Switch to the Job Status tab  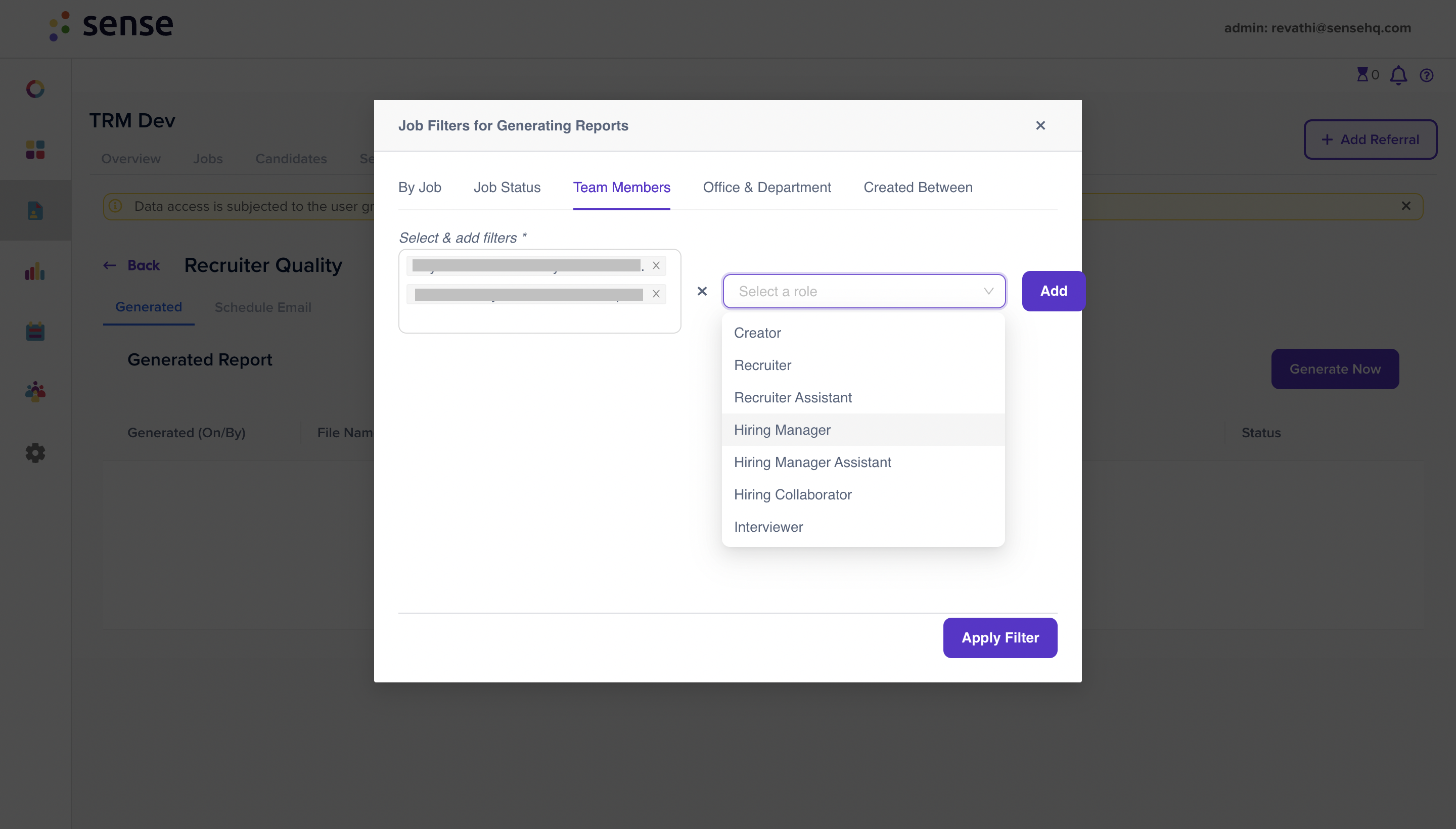tap(507, 188)
